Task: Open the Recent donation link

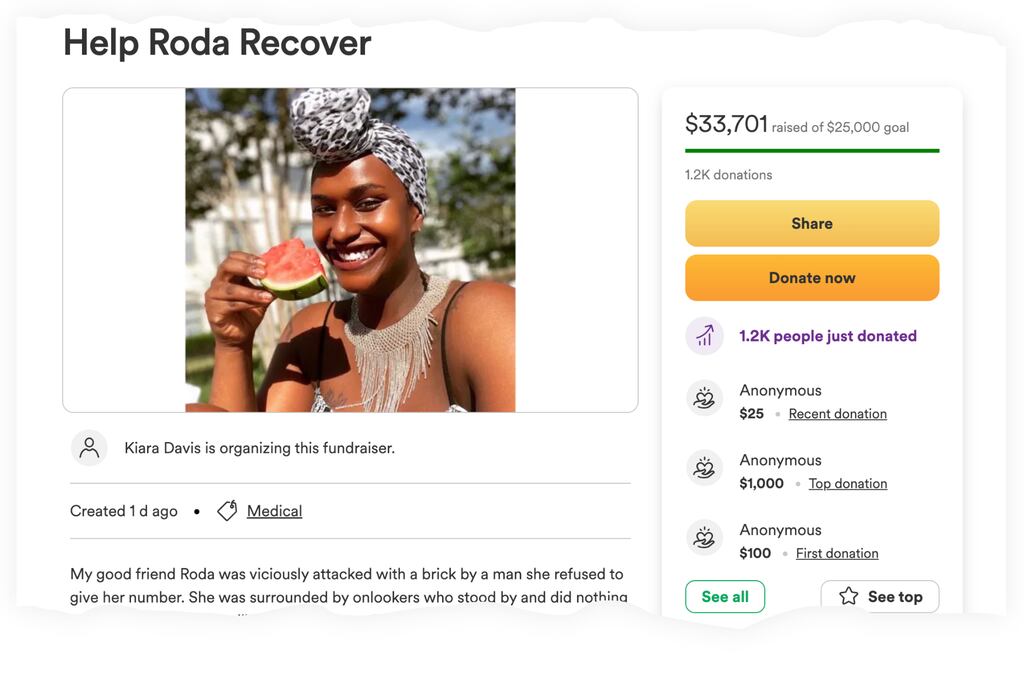Action: 838,413
